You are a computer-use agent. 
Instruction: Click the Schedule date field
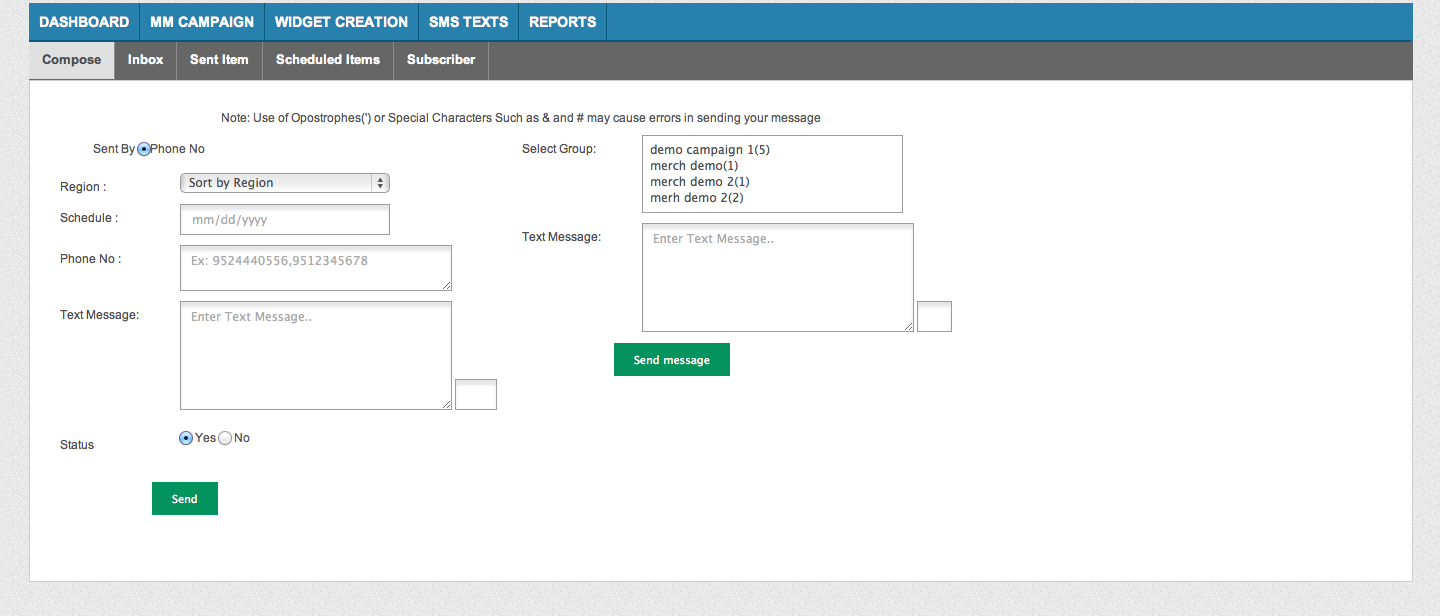coord(285,220)
